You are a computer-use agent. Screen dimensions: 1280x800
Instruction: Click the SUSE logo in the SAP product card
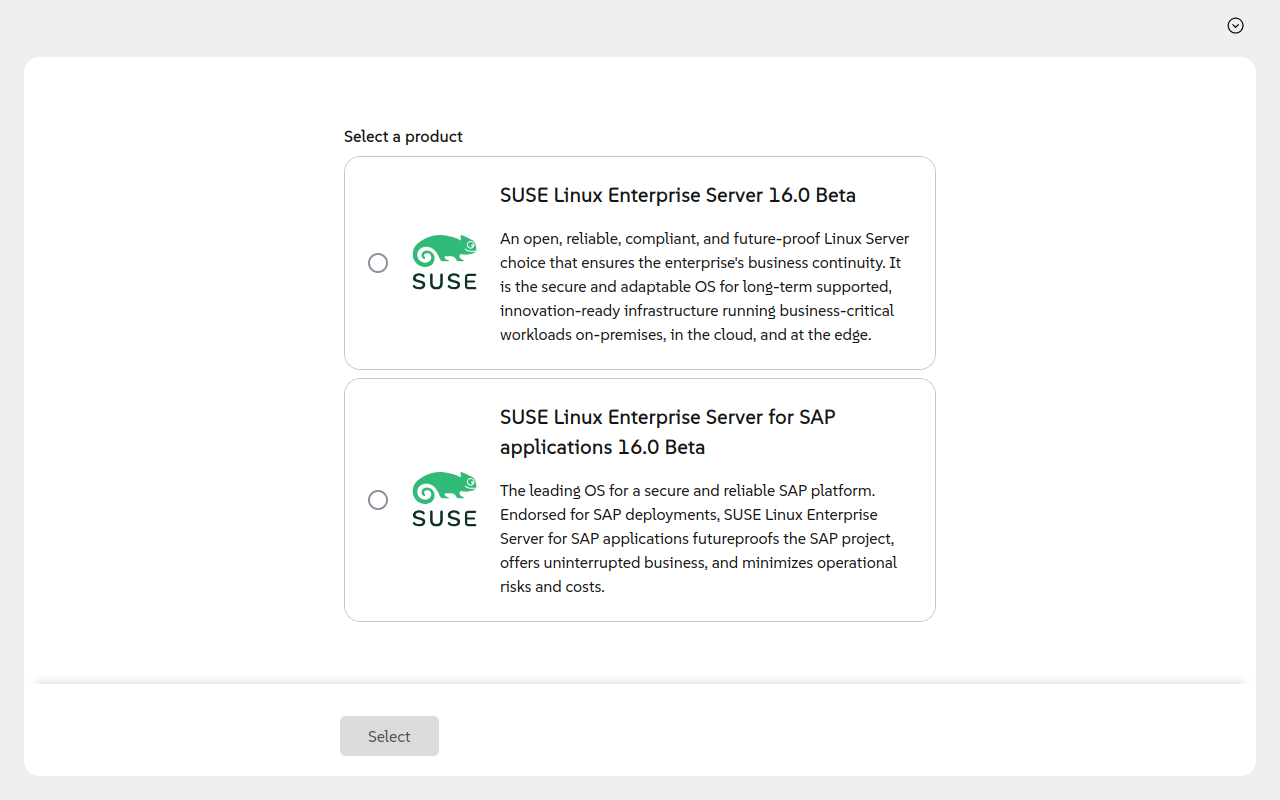[x=444, y=500]
